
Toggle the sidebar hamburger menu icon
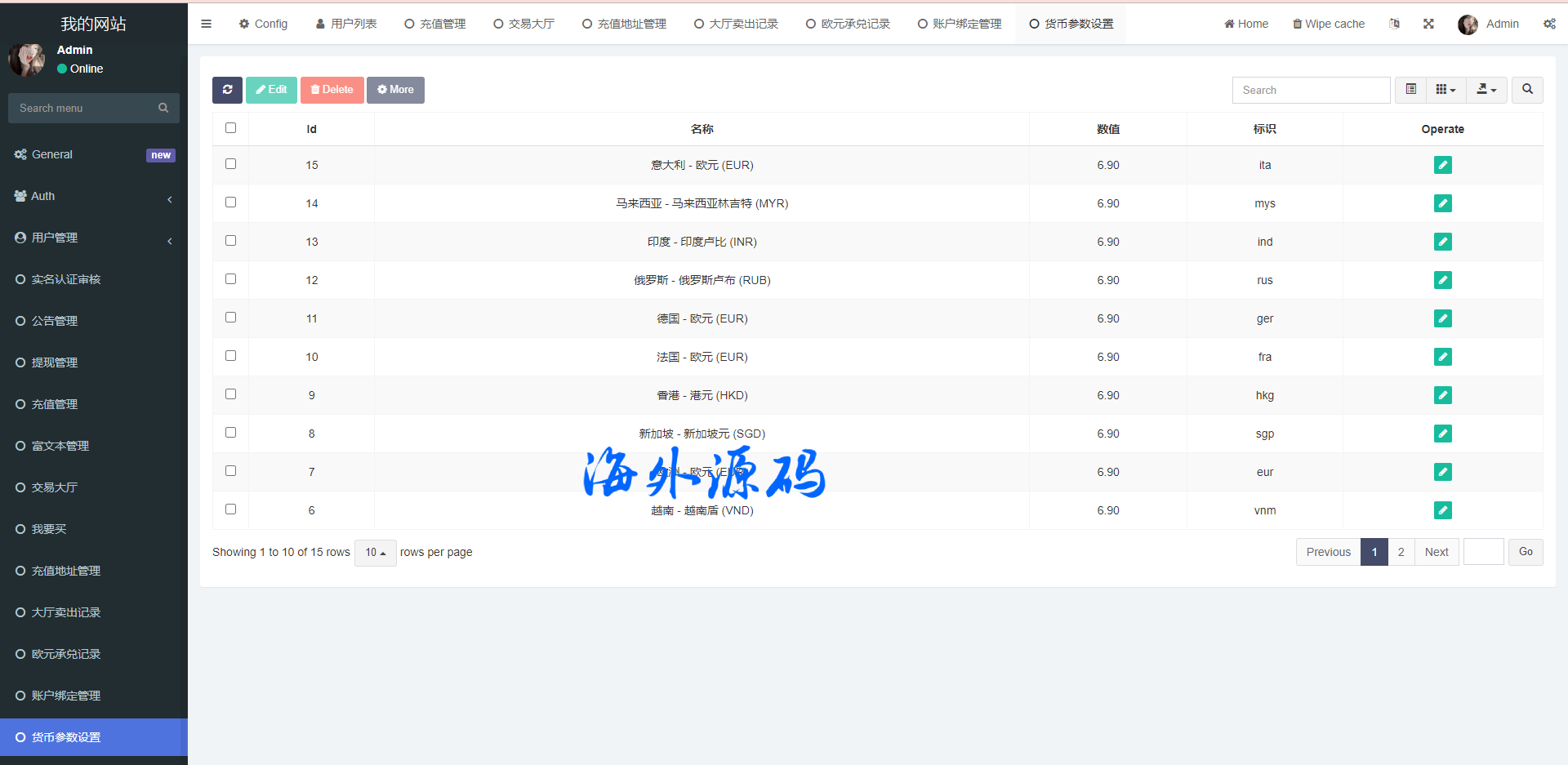point(207,24)
